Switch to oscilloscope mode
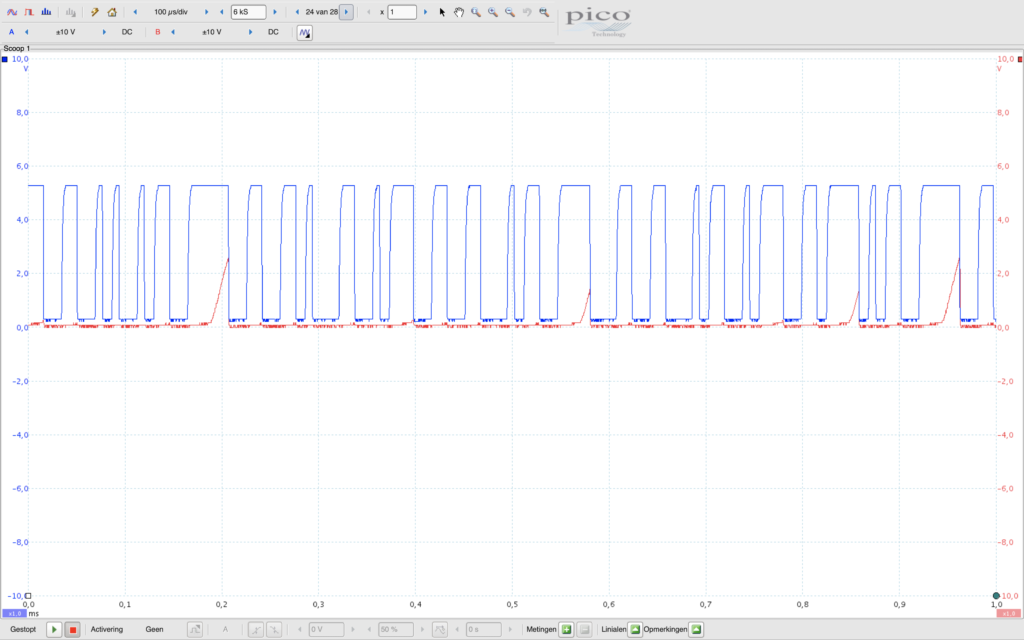This screenshot has width=1024, height=640. [x=12, y=12]
